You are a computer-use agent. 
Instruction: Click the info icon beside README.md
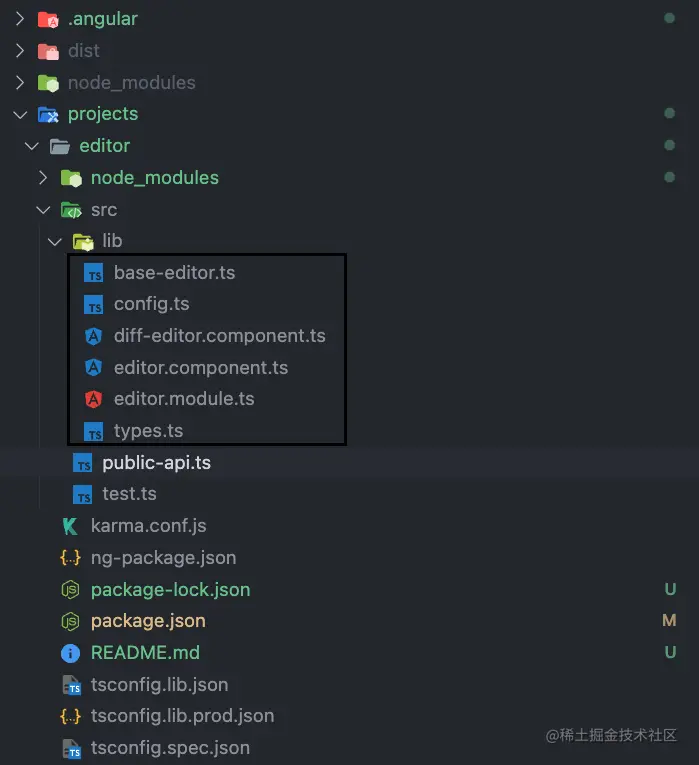coord(70,653)
